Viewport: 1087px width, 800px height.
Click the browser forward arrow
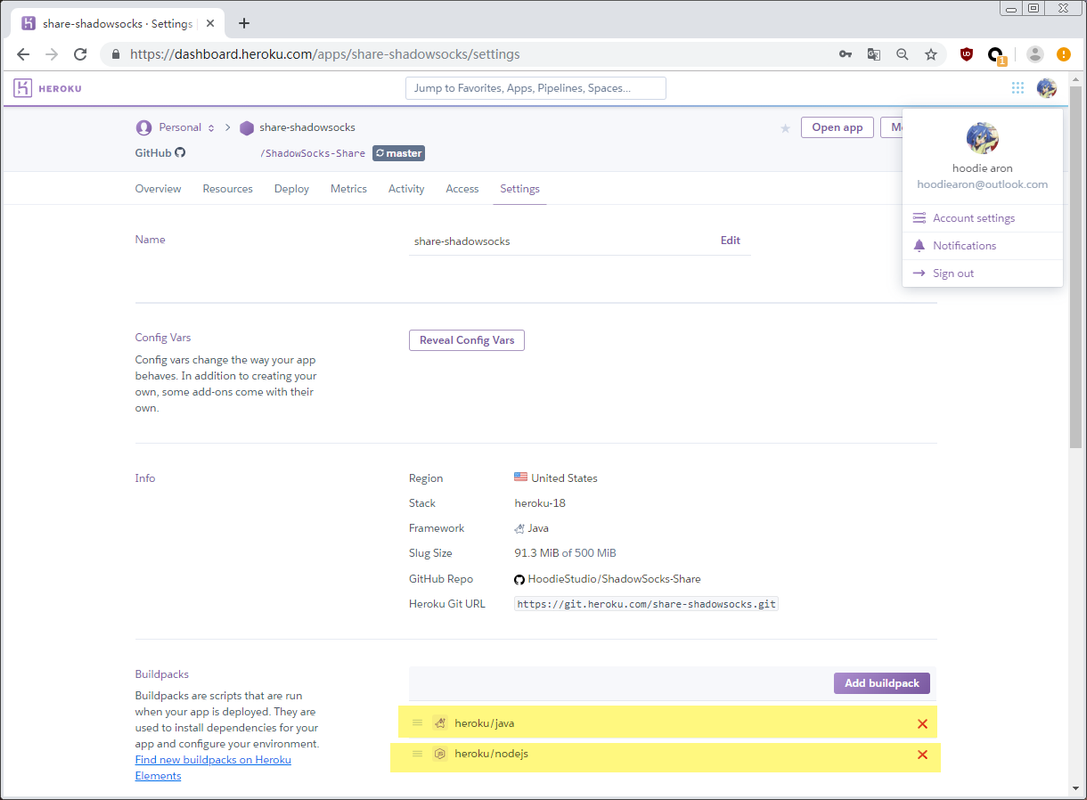tap(52, 54)
